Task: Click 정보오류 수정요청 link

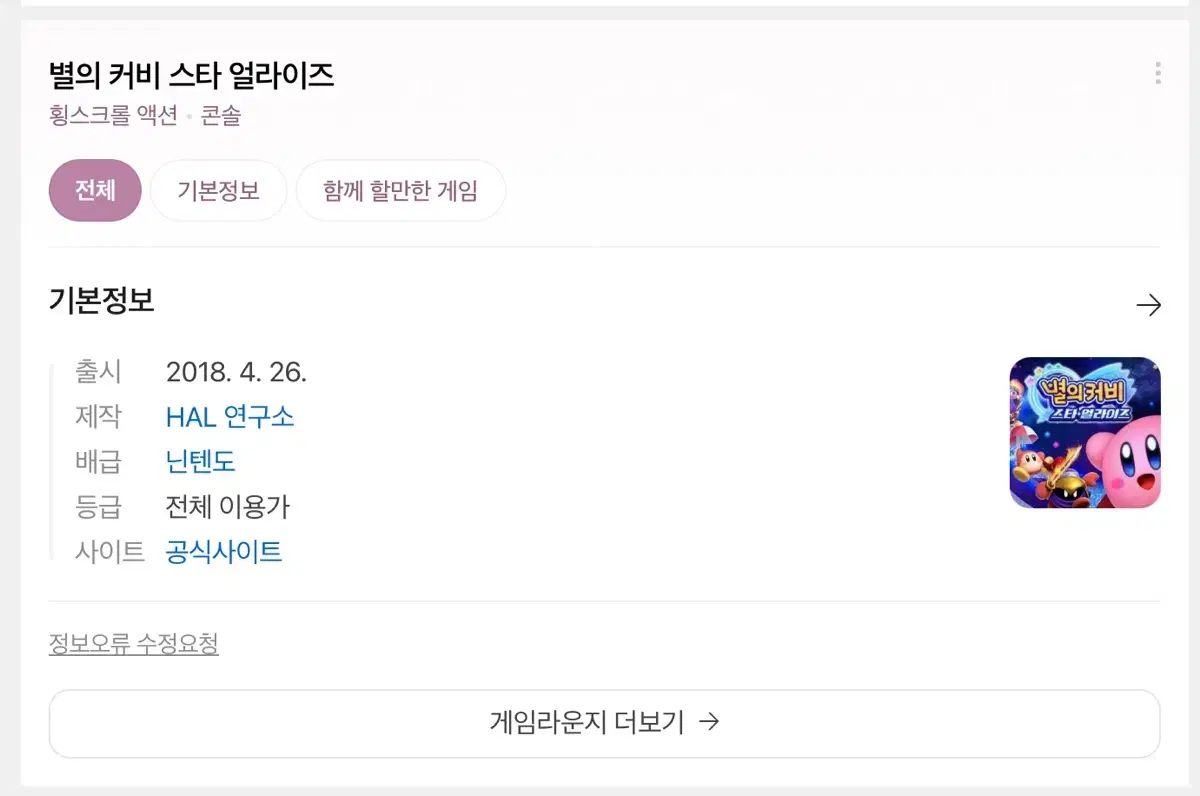Action: point(133,644)
